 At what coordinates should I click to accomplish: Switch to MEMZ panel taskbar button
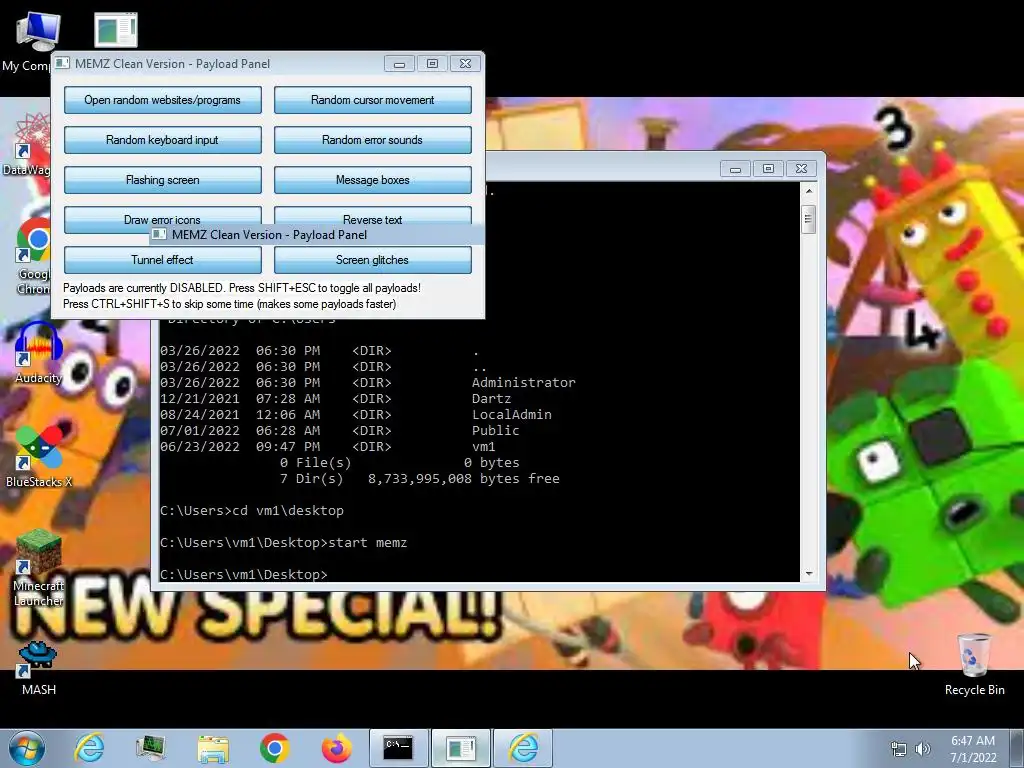click(x=460, y=748)
